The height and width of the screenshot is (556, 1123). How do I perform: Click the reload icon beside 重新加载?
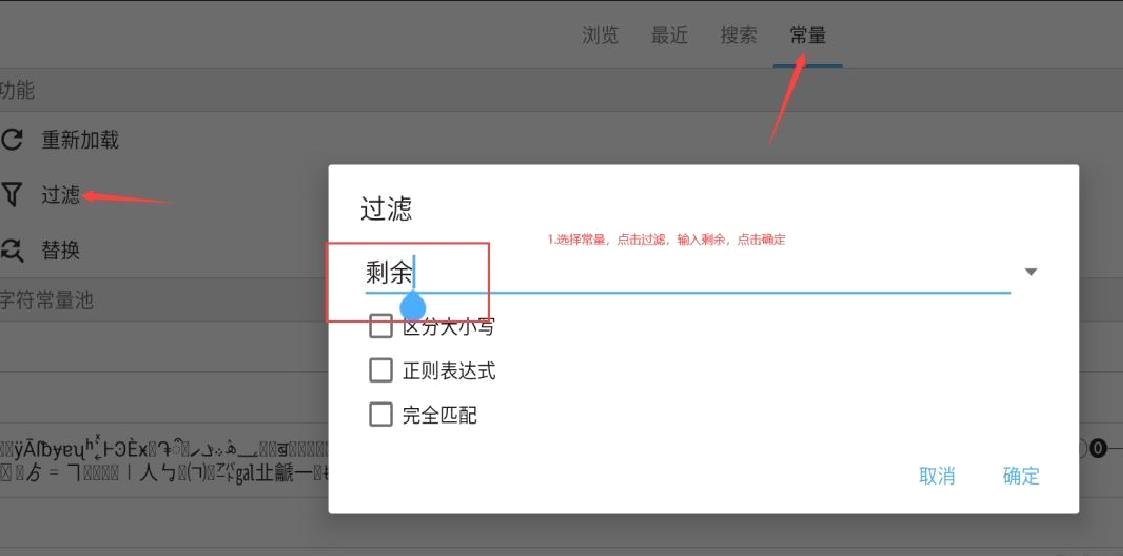(11, 140)
